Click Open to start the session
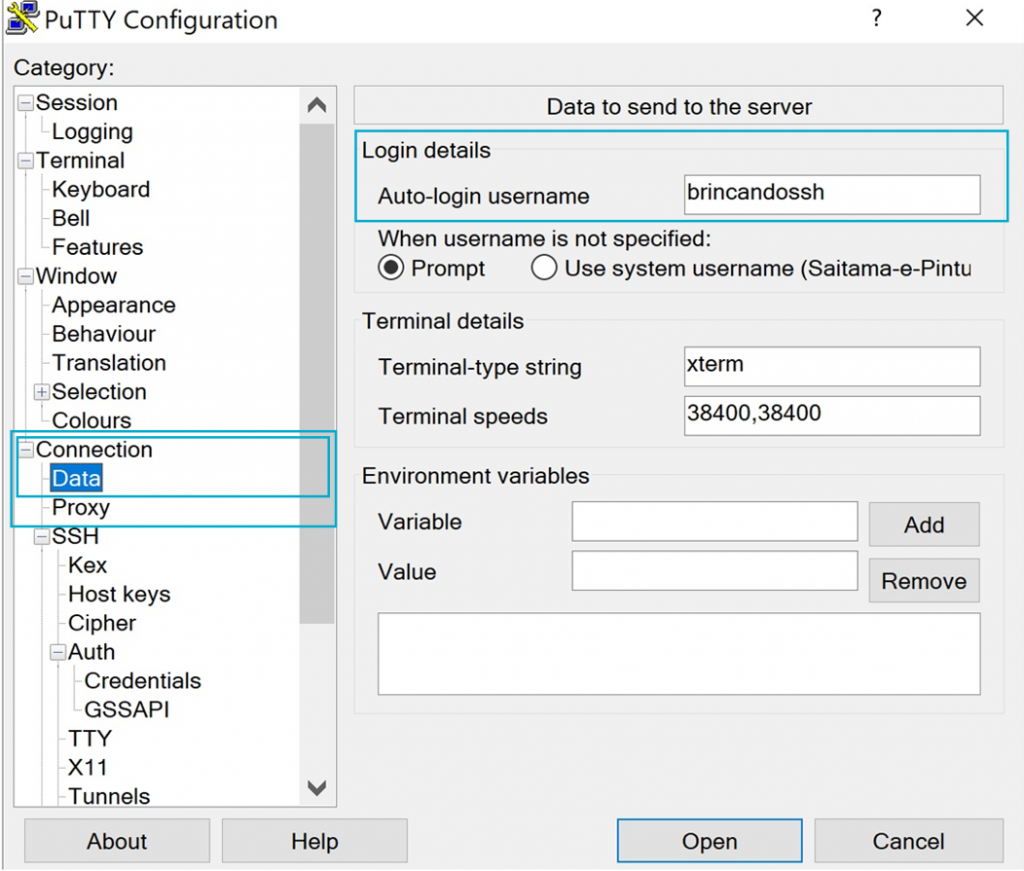Image resolution: width=1024 pixels, height=871 pixels. 709,841
